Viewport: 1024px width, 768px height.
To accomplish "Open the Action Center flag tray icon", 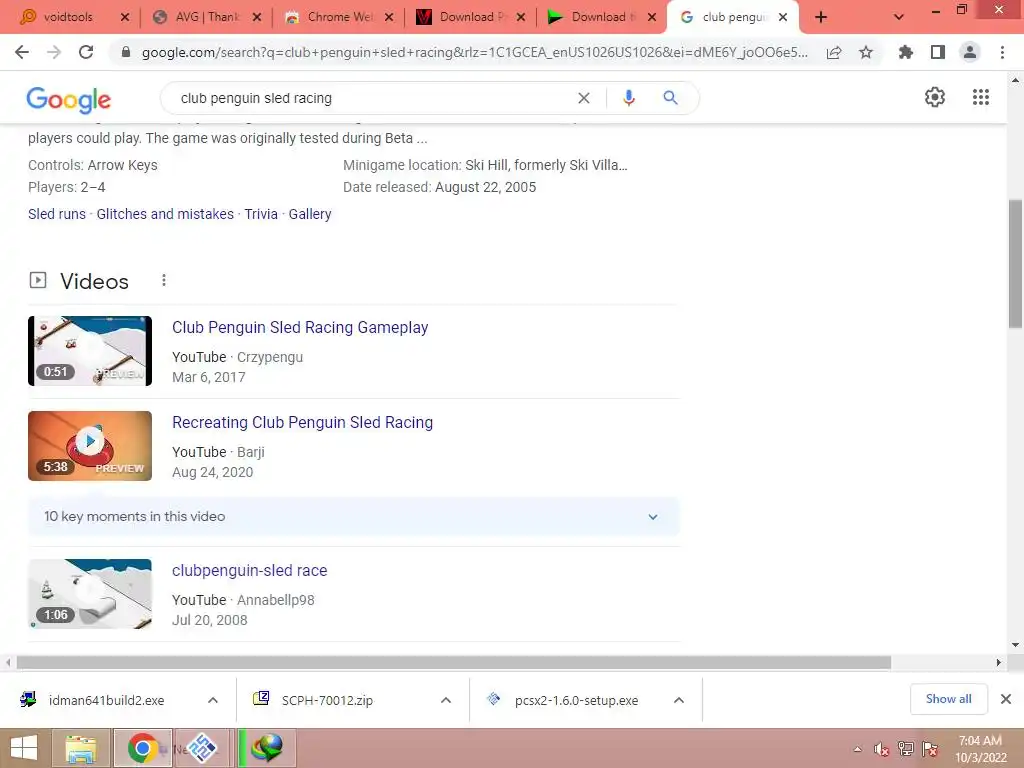I will pyautogui.click(x=930, y=749).
